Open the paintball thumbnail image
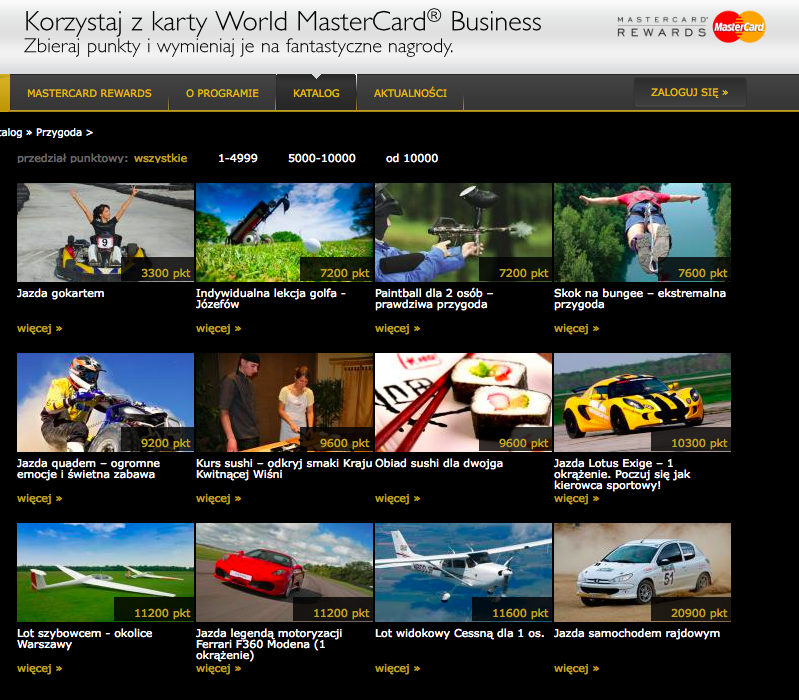Viewport: 799px width, 700px height. 463,232
